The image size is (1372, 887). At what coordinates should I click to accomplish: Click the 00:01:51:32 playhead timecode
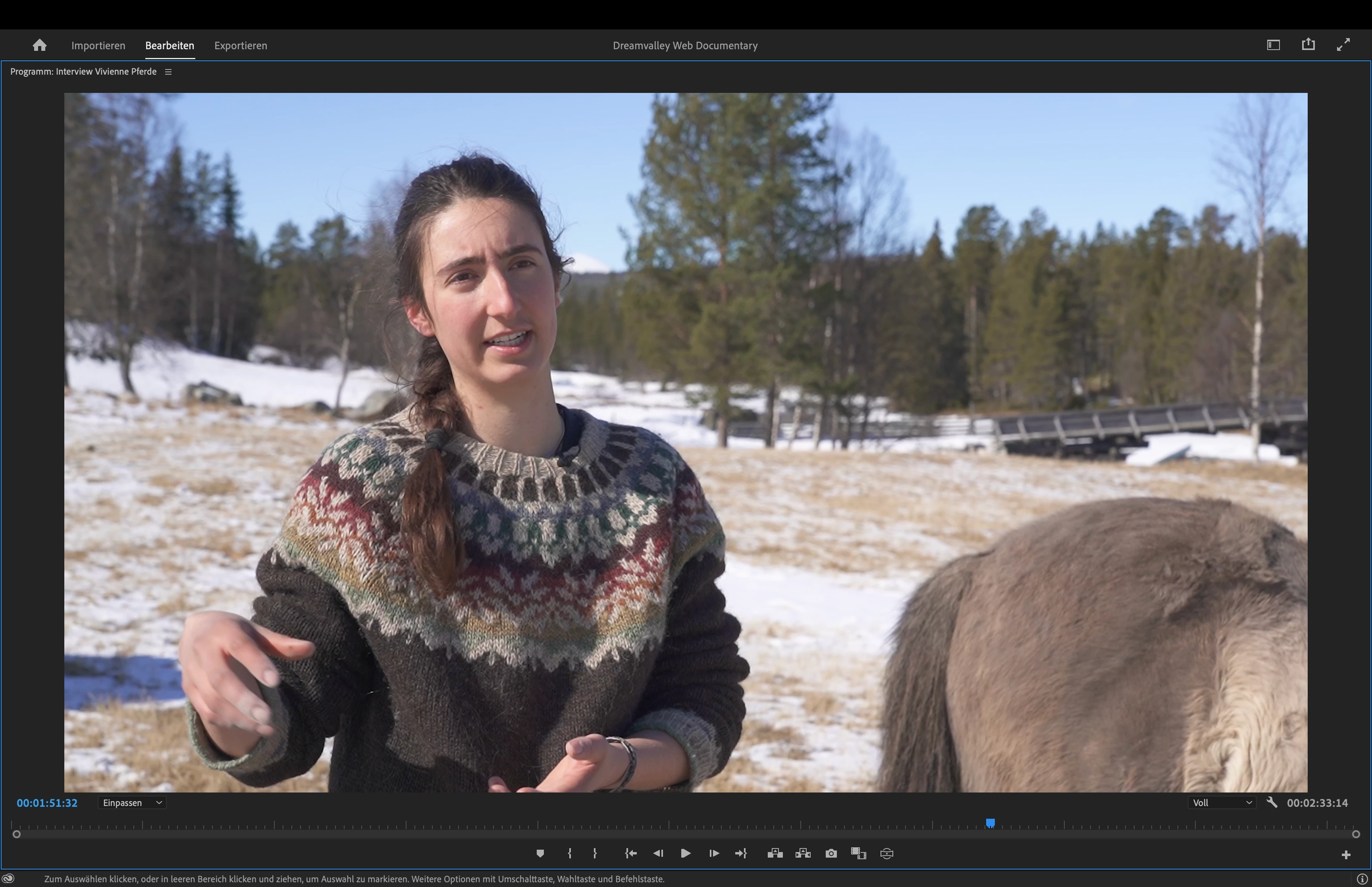pyautogui.click(x=46, y=803)
